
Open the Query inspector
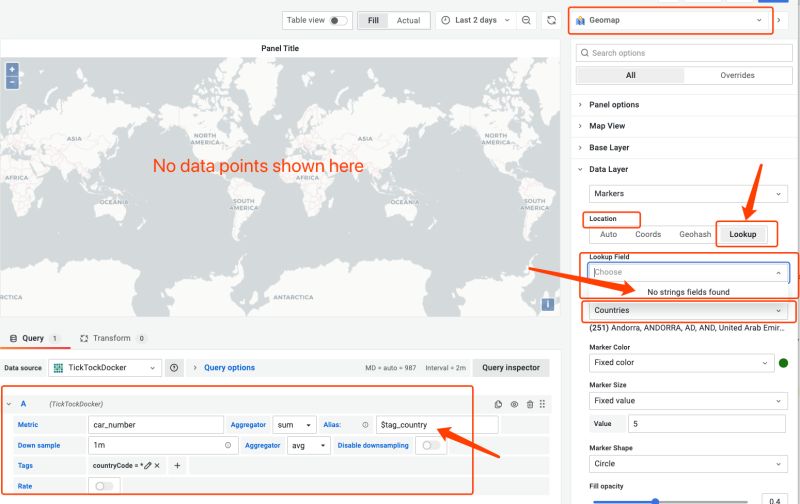[511, 368]
